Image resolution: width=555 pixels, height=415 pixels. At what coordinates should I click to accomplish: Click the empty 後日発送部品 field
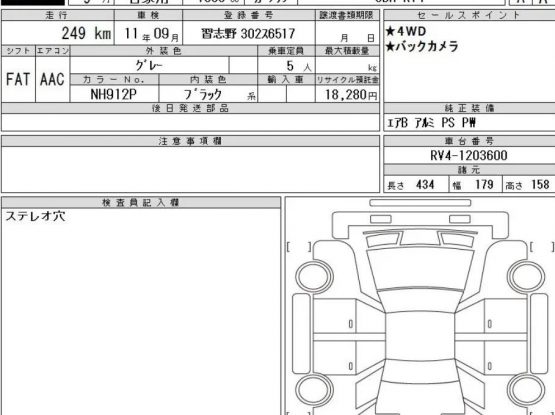click(x=190, y=122)
